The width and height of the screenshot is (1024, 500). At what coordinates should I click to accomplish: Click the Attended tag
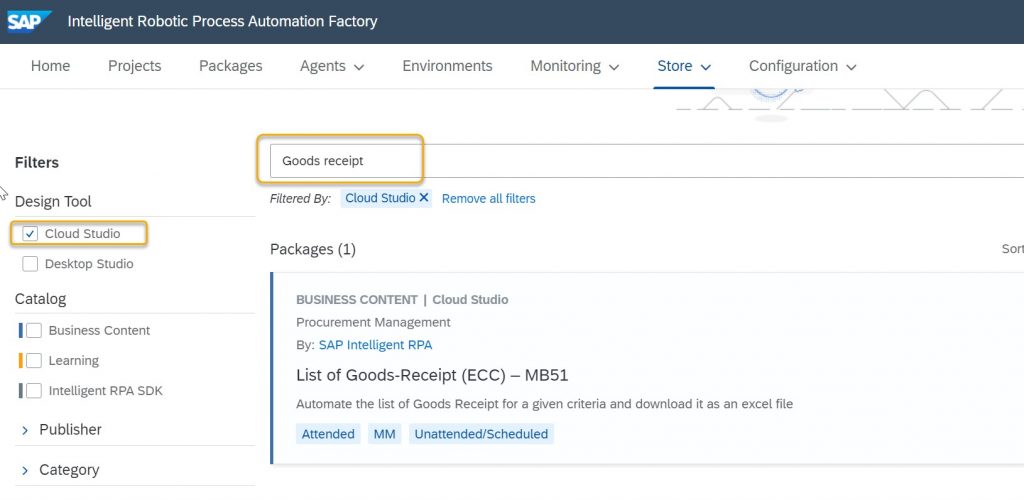[328, 434]
